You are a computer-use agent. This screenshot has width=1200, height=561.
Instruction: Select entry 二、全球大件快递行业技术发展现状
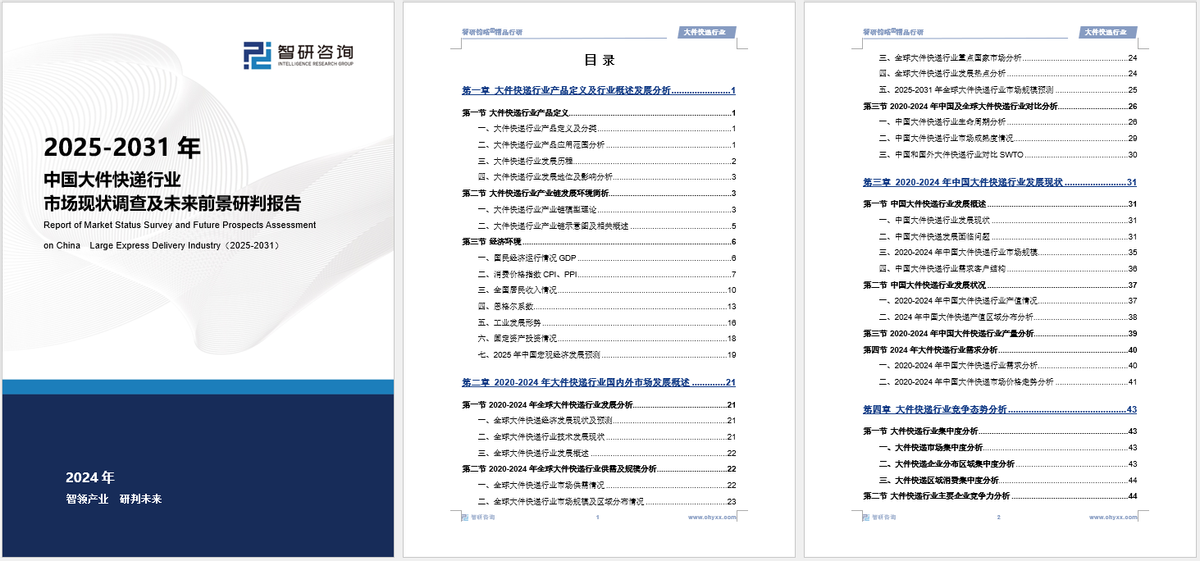pyautogui.click(x=606, y=437)
